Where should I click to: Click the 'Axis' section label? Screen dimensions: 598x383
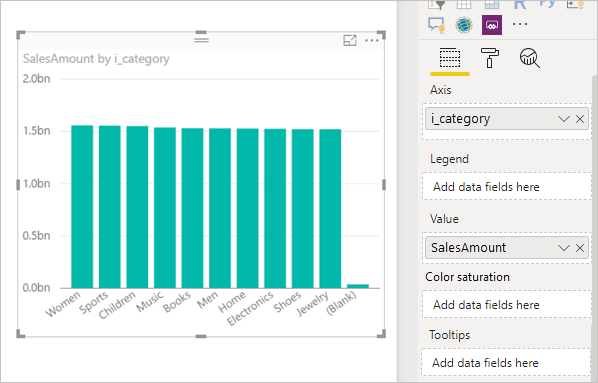pyautogui.click(x=440, y=90)
